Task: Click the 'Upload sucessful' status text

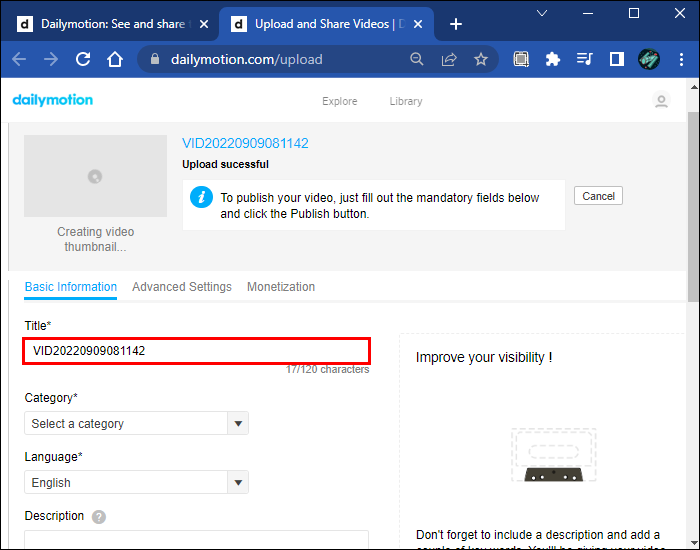Action: 225,164
